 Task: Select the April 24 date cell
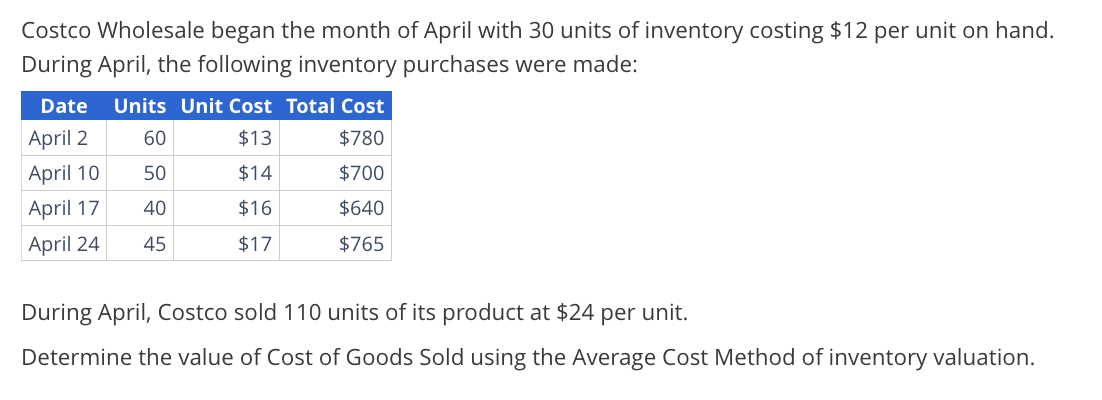64,243
